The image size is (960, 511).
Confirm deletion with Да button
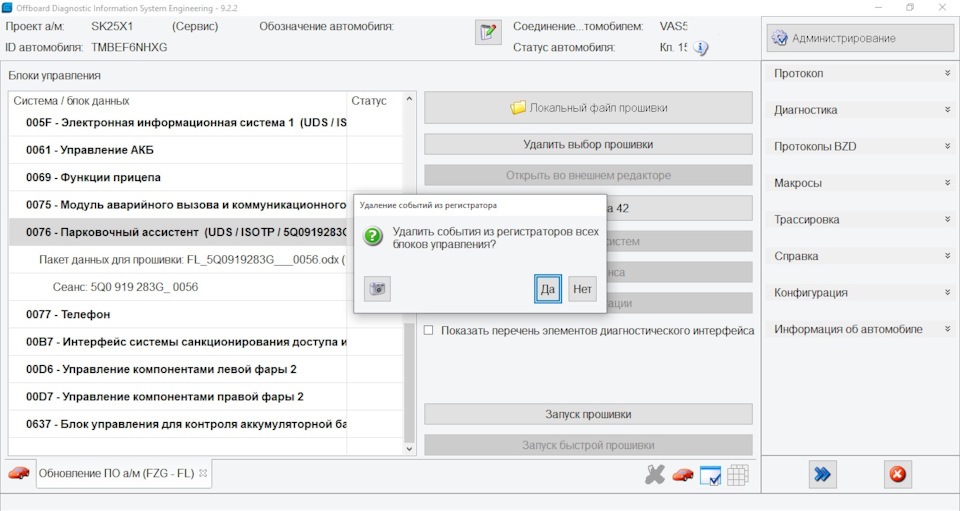coord(547,289)
